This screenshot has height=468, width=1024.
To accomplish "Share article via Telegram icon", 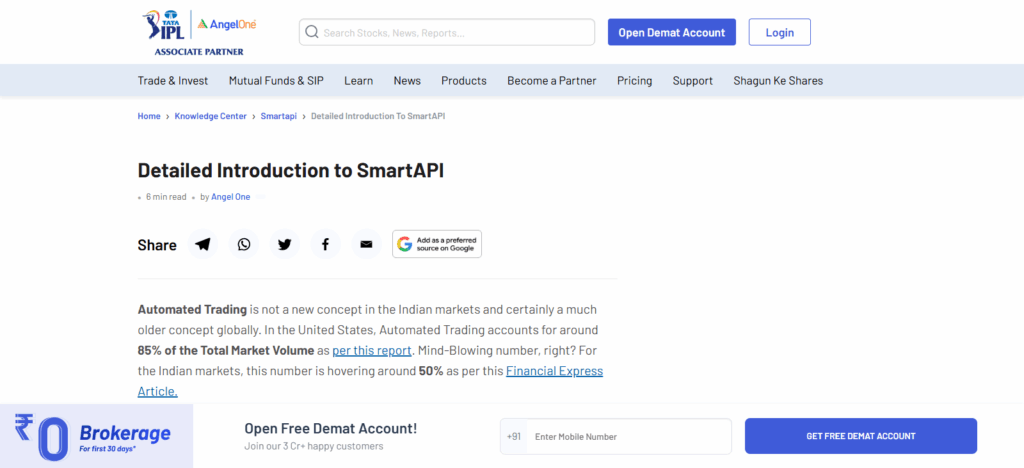I will click(203, 244).
